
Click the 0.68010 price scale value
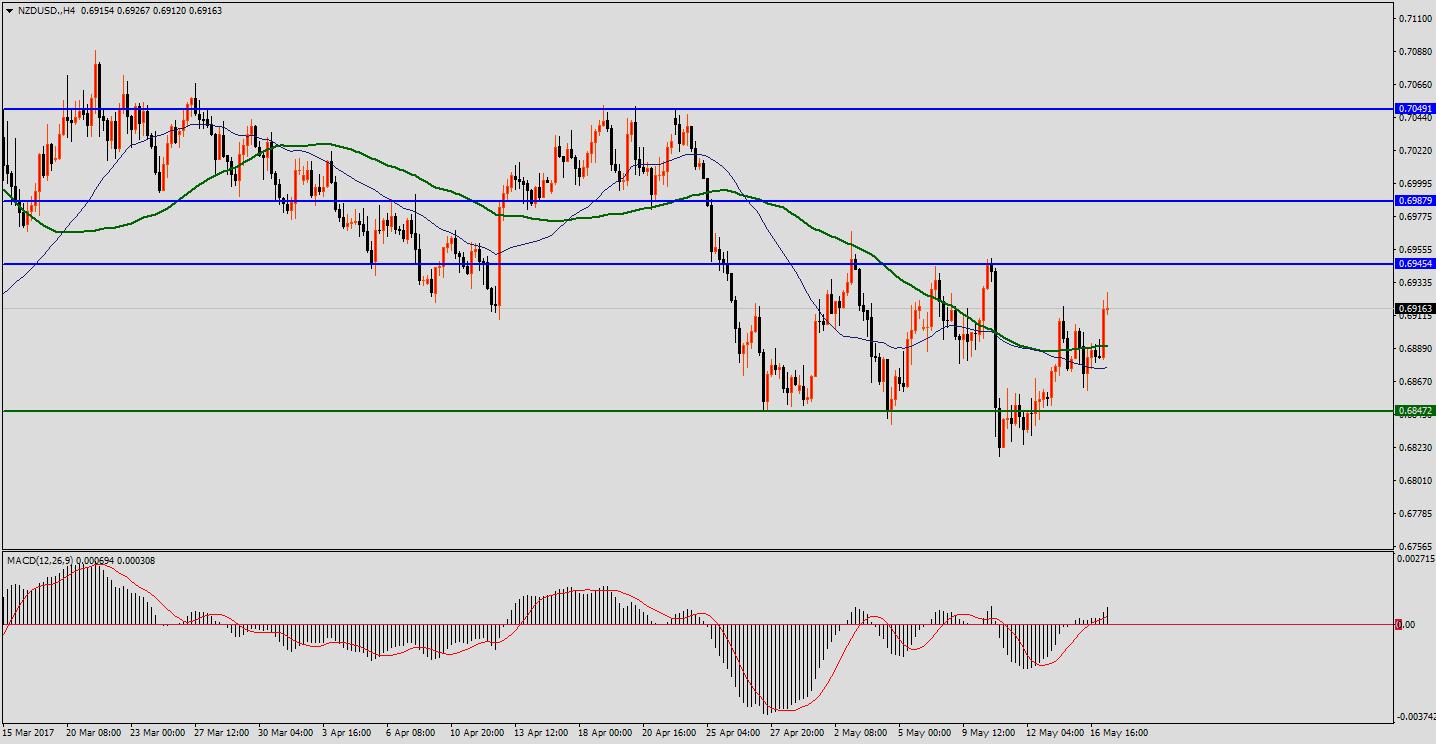1415,481
